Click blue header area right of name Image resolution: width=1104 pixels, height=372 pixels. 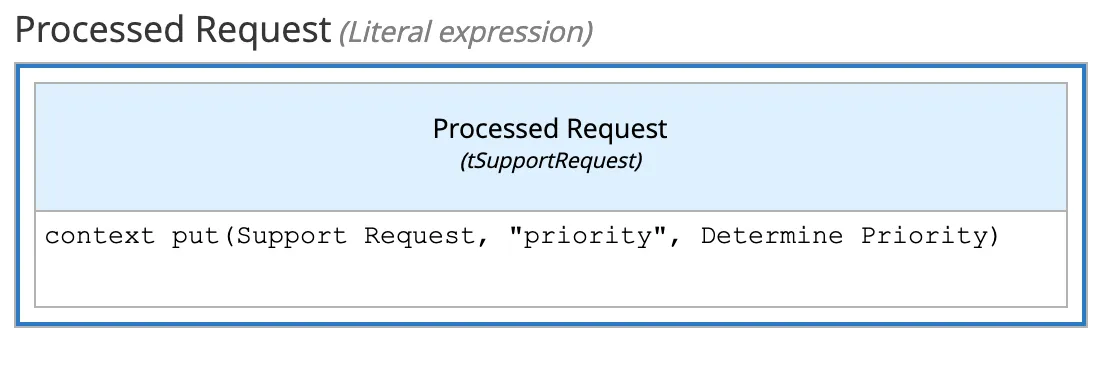pos(867,147)
